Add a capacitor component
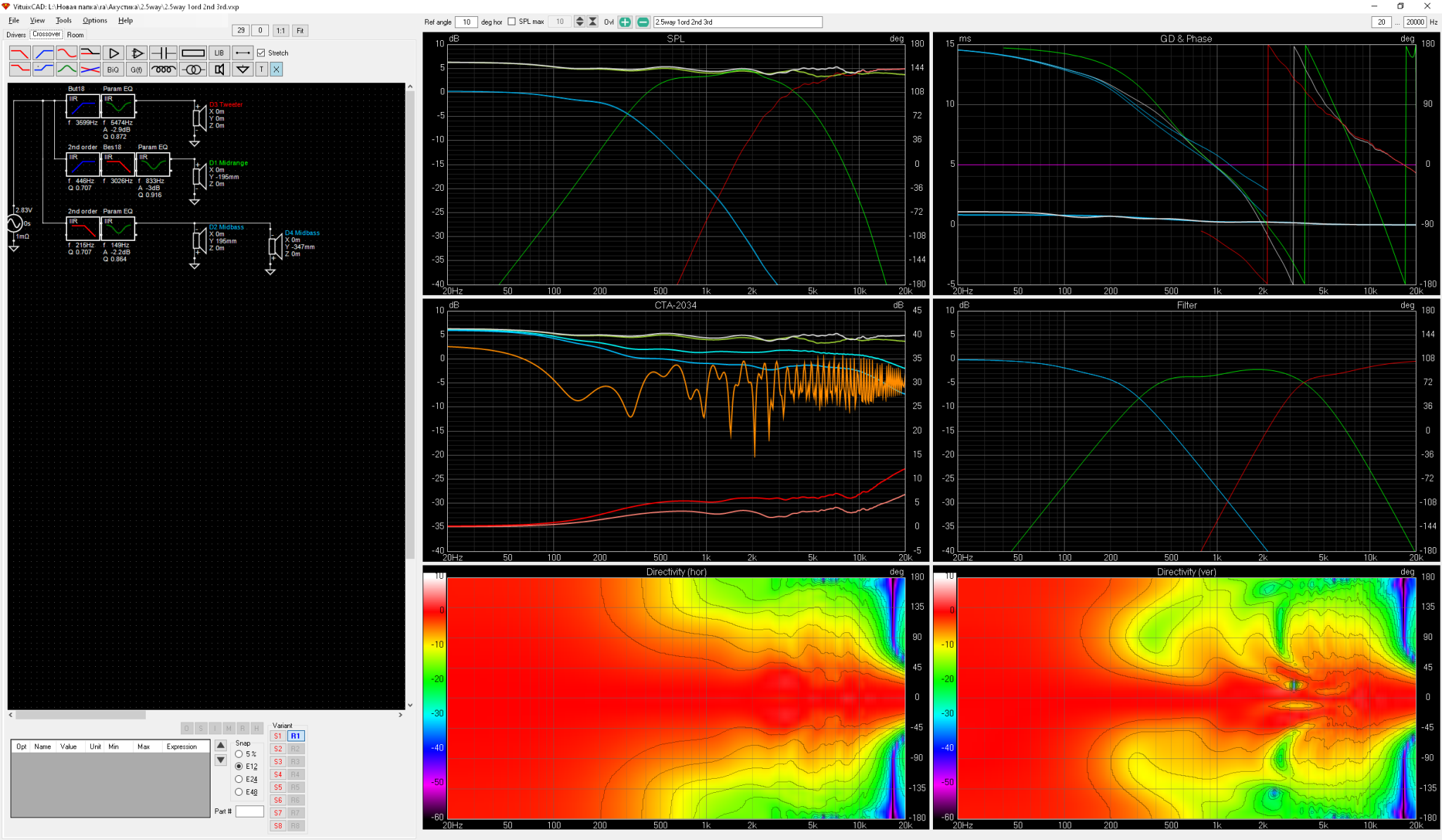This screenshot has height=840, width=1442. pos(163,53)
